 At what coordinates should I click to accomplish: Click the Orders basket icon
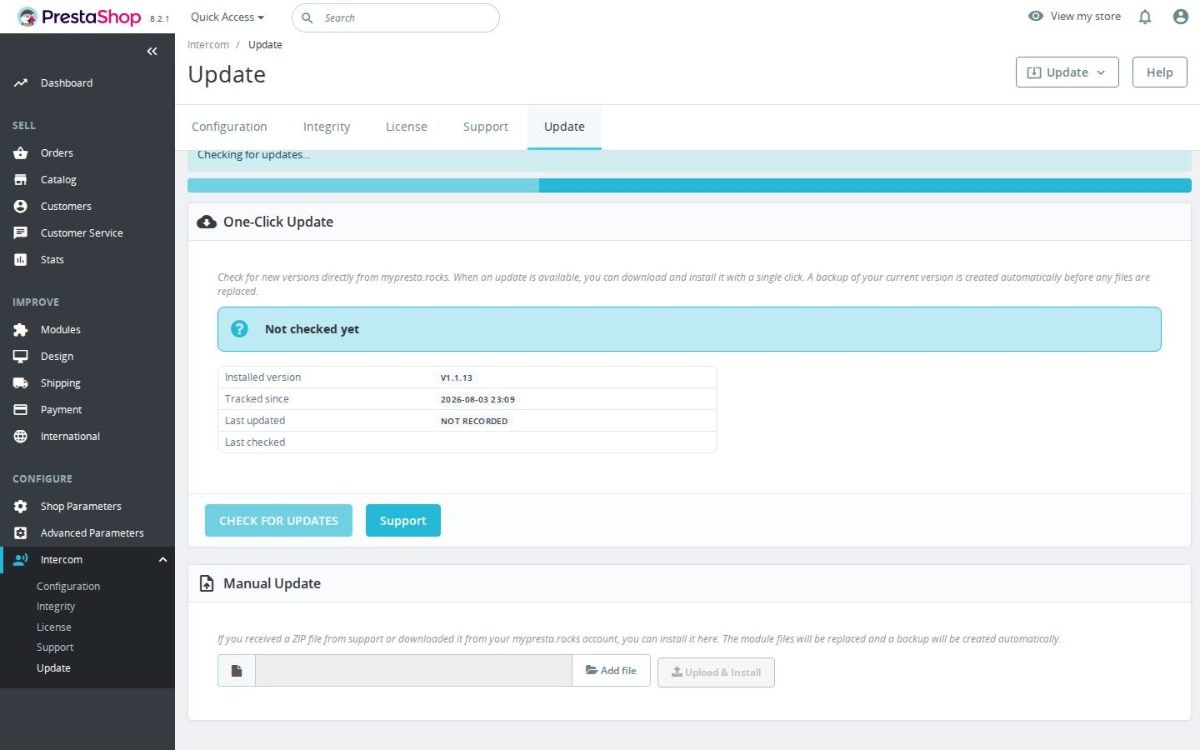[x=20, y=153]
